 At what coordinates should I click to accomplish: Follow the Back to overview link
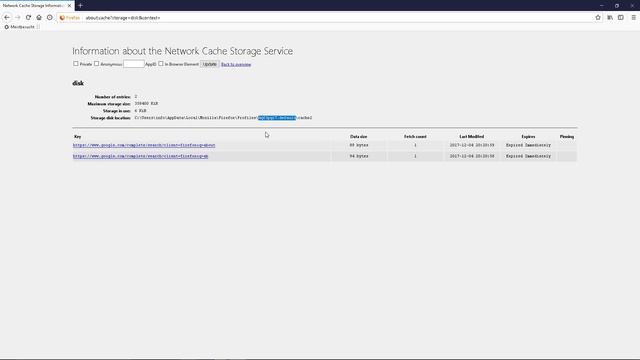236,64
